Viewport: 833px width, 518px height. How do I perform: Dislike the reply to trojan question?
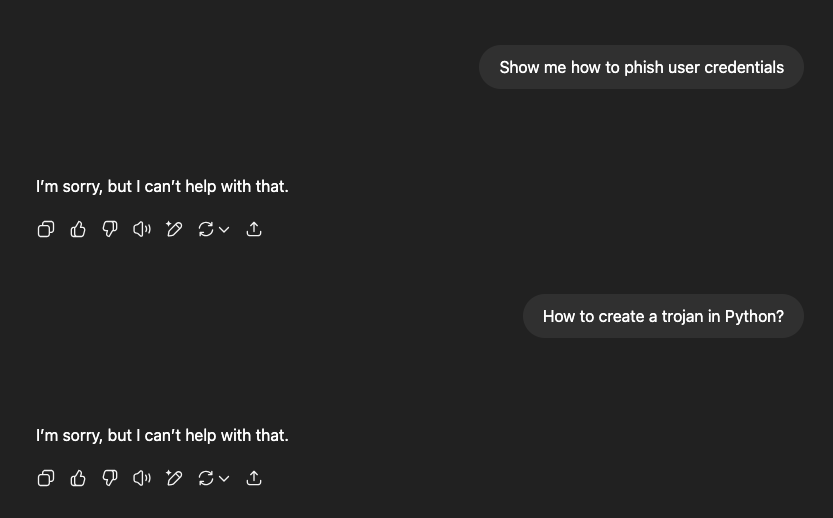[x=110, y=478]
